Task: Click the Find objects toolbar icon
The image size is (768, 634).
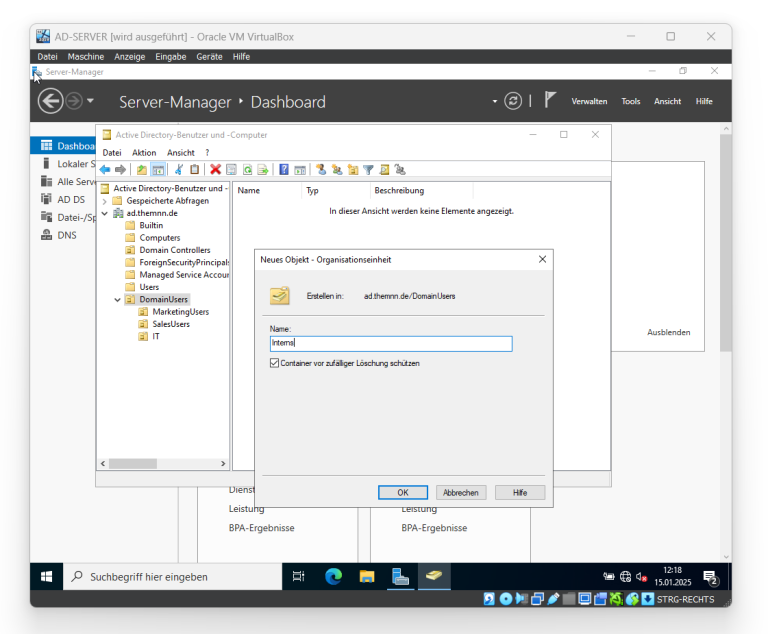Action: (384, 170)
